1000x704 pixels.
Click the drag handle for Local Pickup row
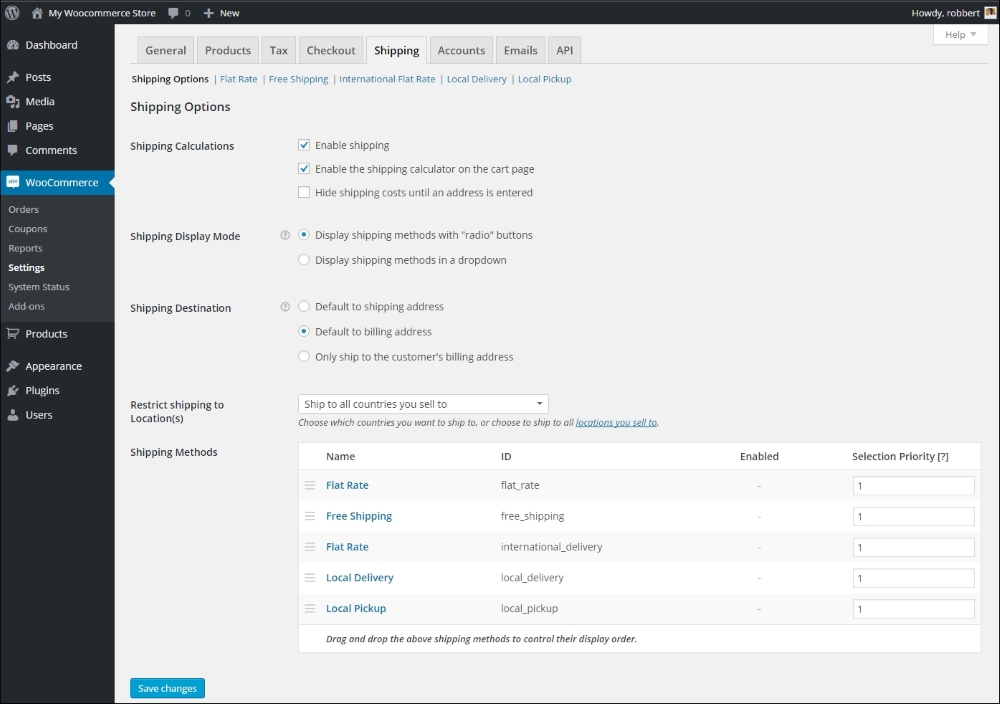click(x=310, y=608)
